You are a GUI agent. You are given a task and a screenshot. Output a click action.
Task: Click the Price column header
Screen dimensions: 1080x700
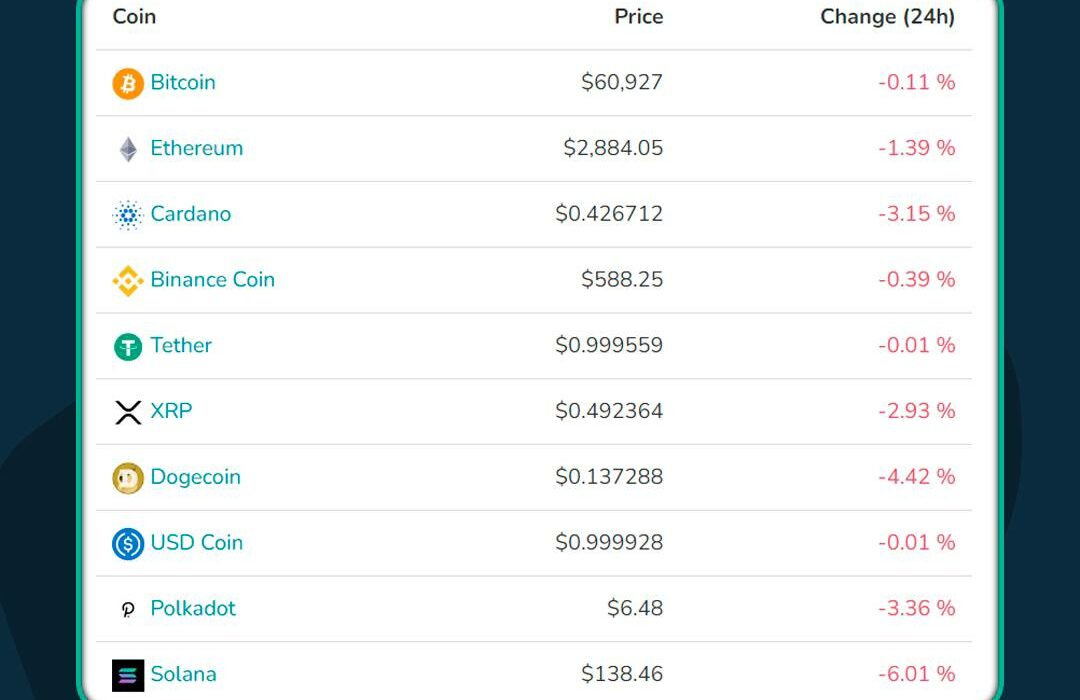[638, 17]
